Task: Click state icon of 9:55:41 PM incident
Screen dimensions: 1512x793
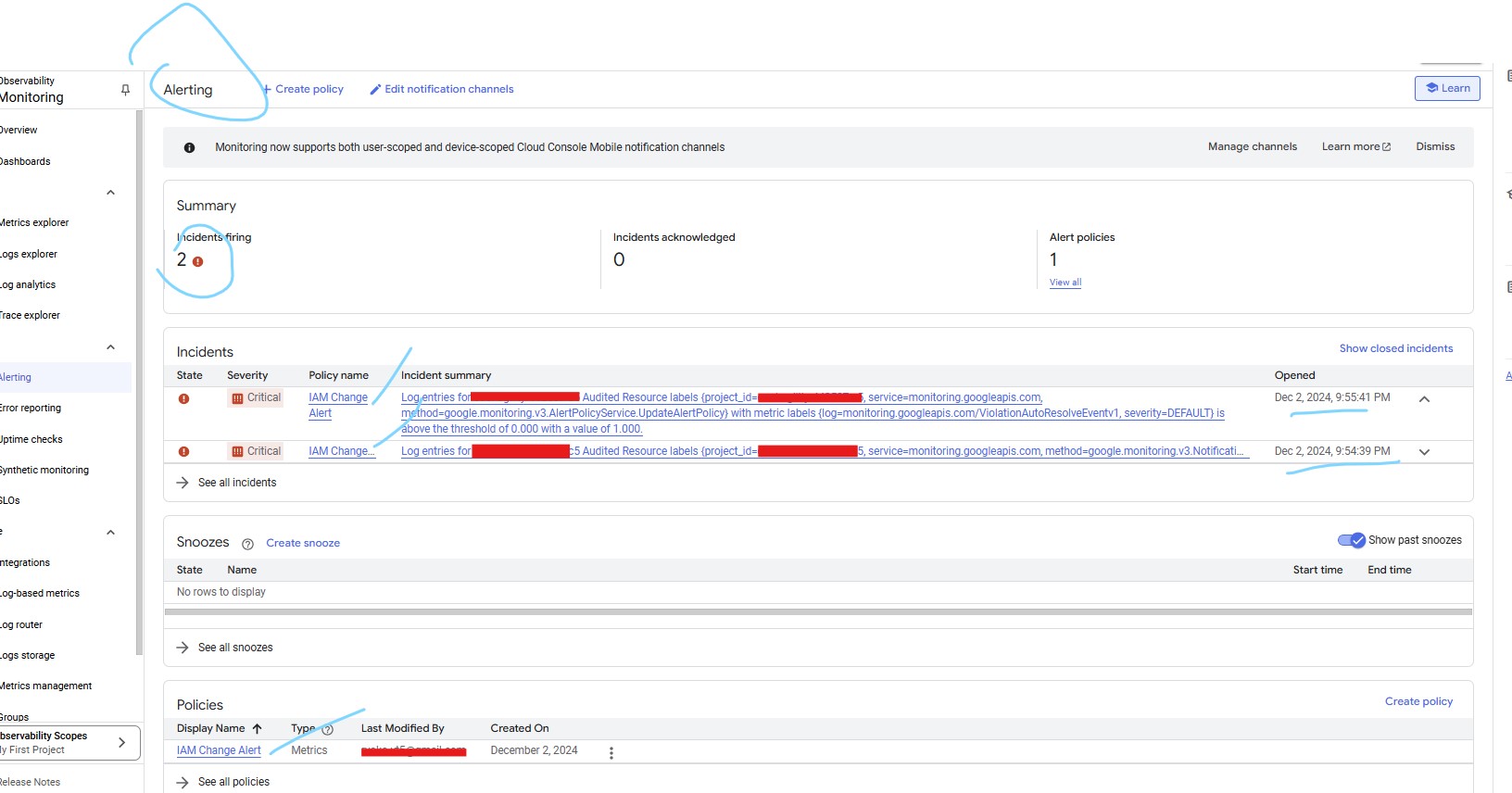Action: click(183, 398)
